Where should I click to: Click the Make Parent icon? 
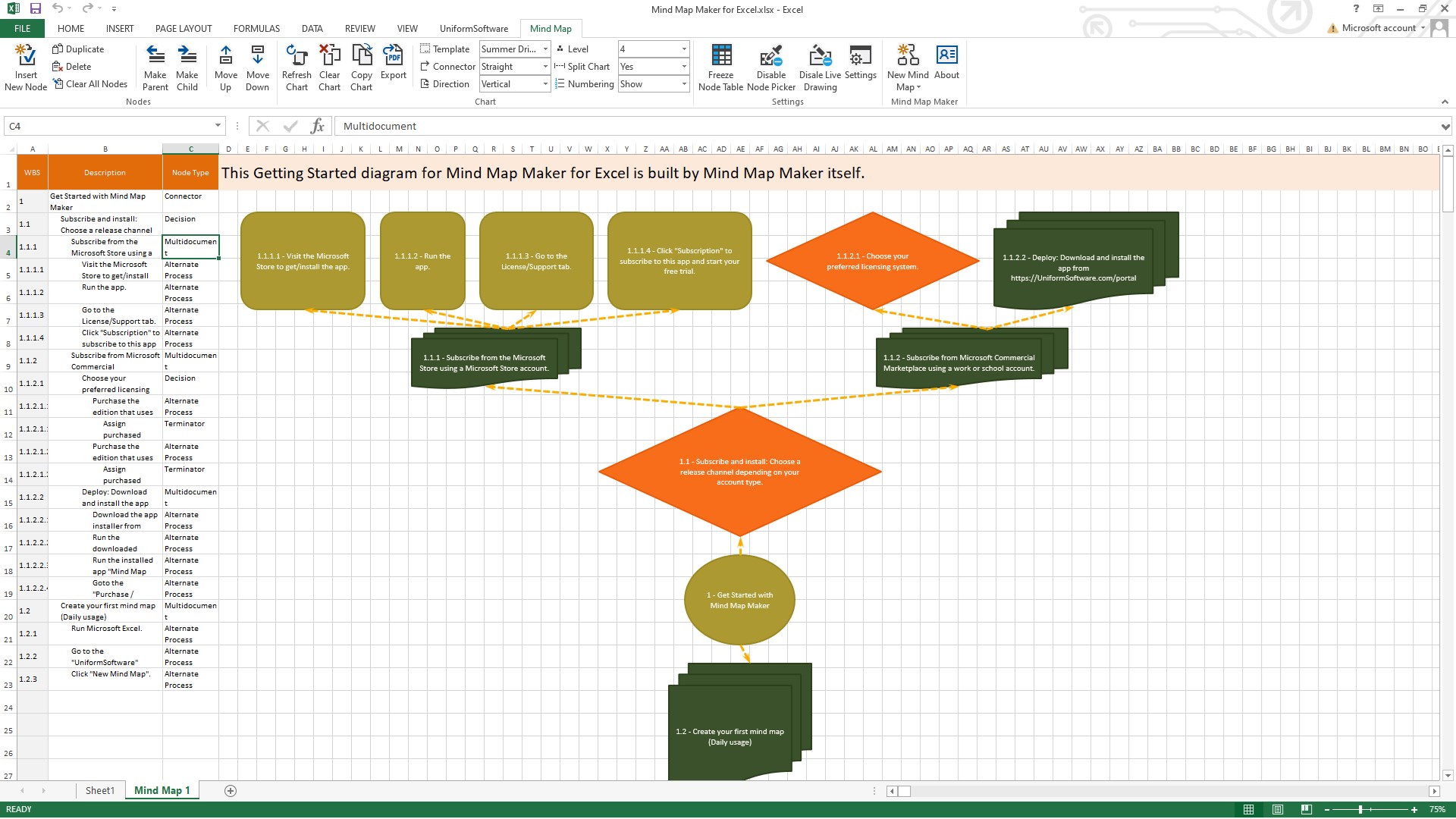[155, 55]
